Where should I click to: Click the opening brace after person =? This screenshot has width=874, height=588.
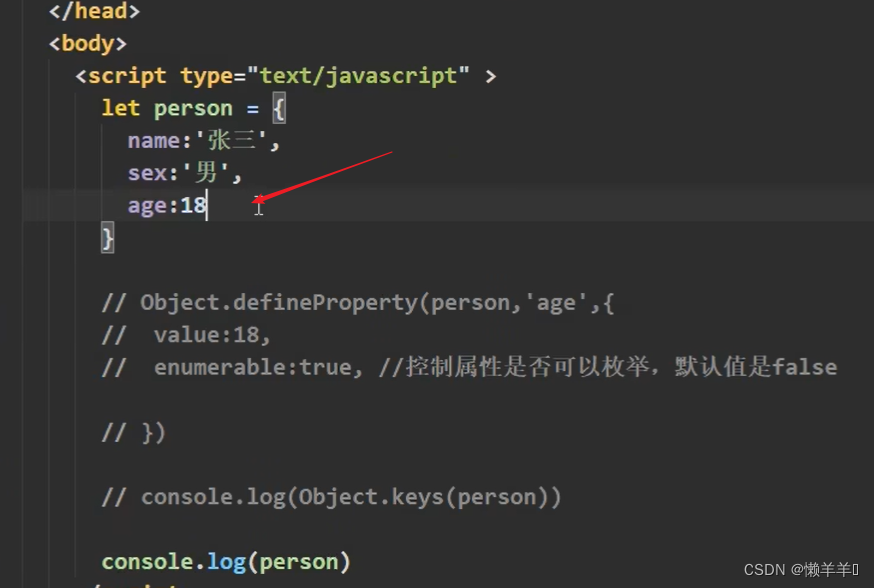[x=279, y=108]
